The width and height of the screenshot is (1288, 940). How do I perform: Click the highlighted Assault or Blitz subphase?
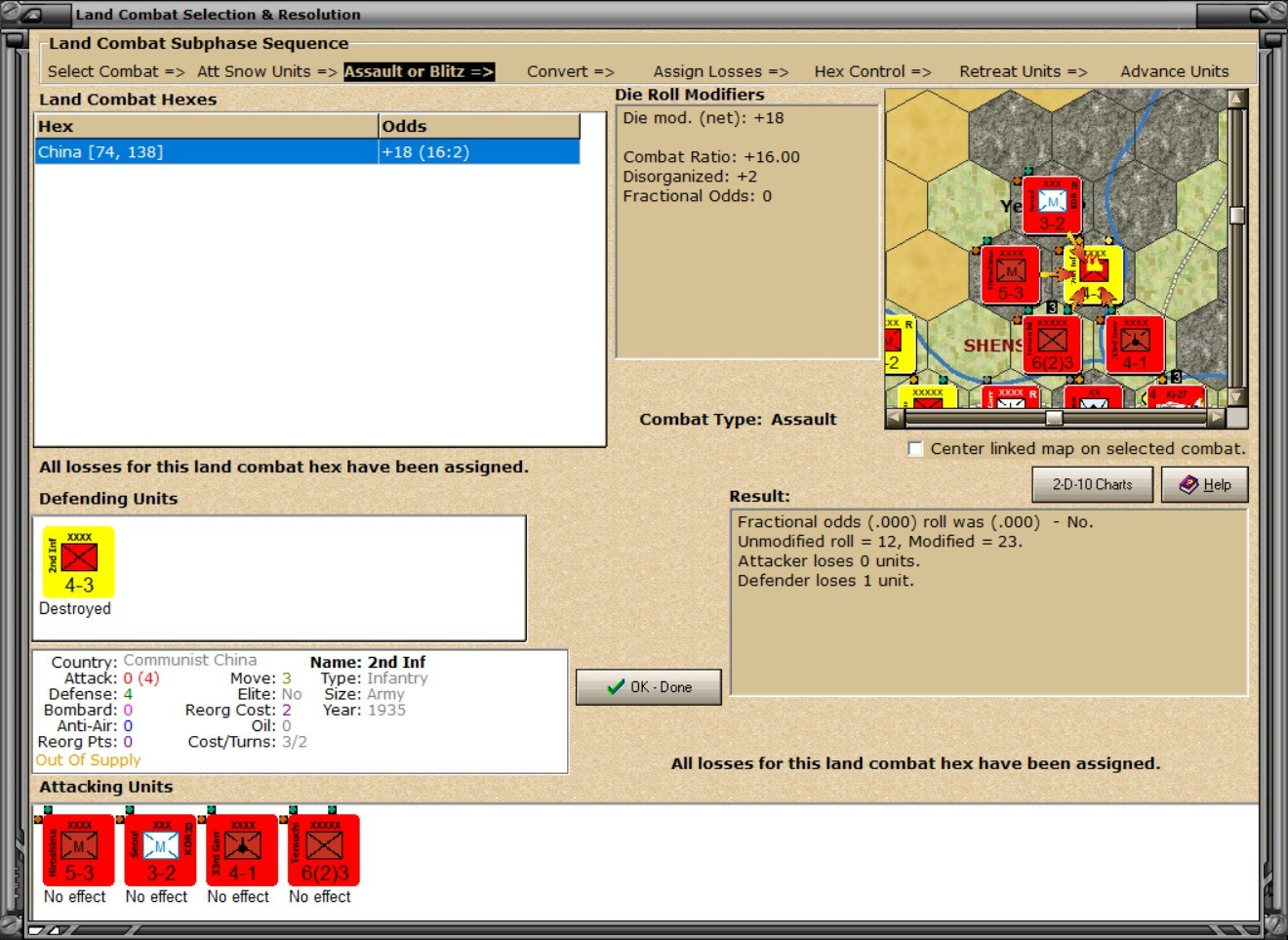pyautogui.click(x=419, y=71)
